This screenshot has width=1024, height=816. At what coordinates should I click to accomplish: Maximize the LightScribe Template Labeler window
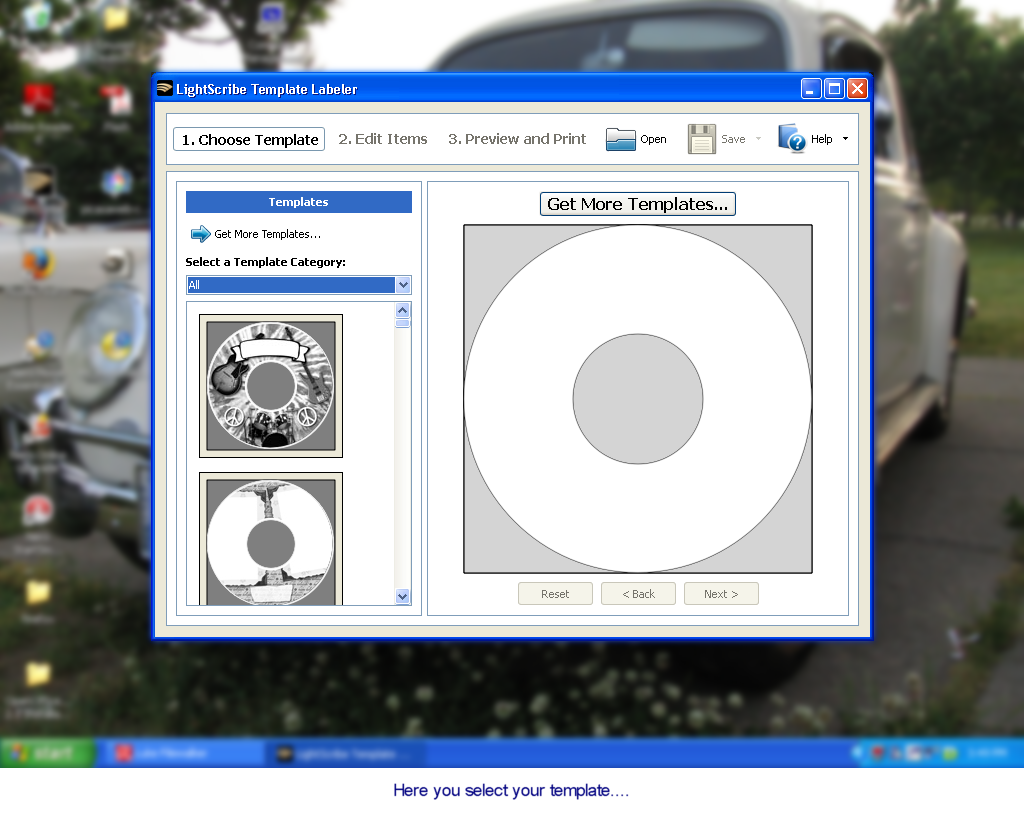834,89
